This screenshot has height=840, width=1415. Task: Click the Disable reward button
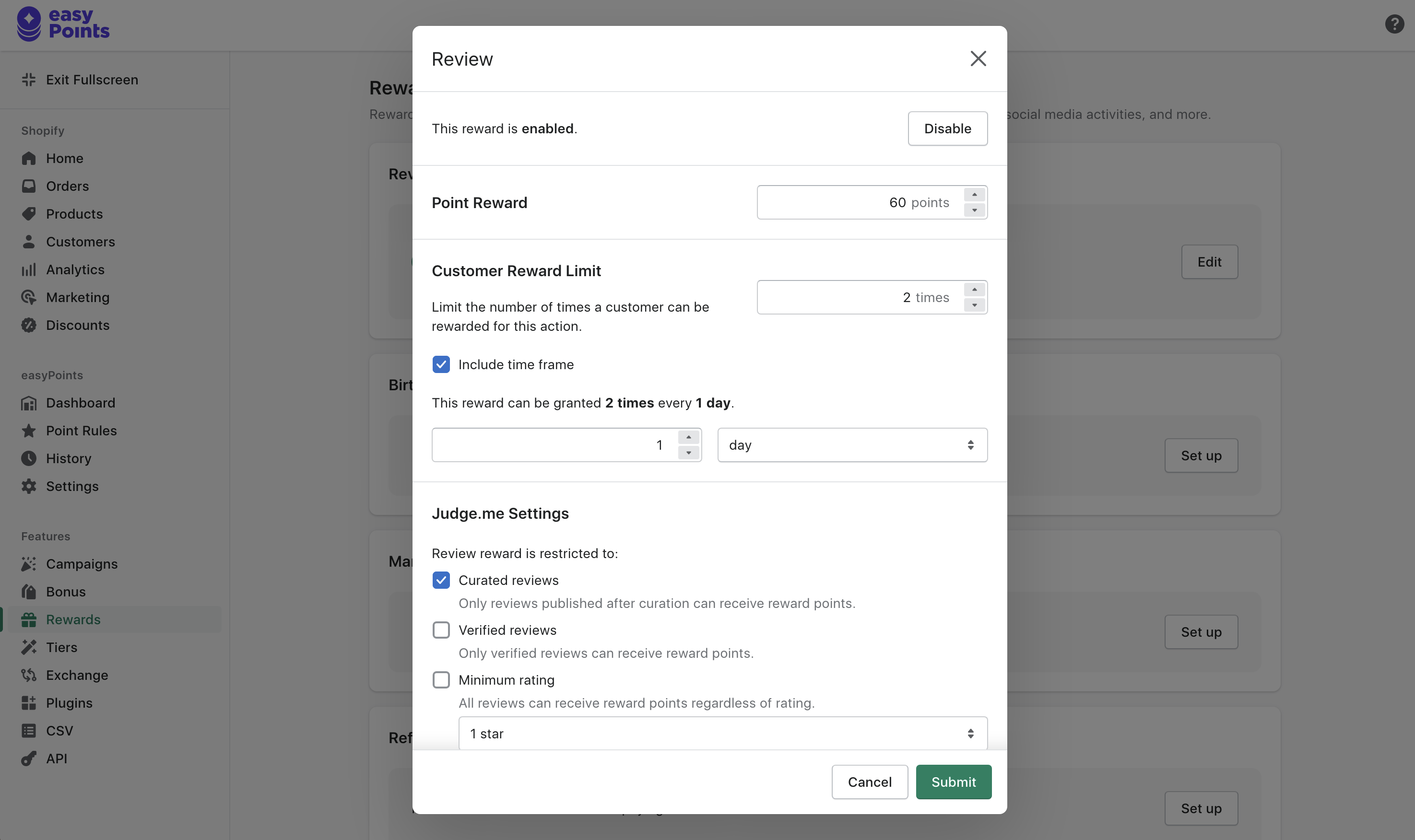[947, 128]
